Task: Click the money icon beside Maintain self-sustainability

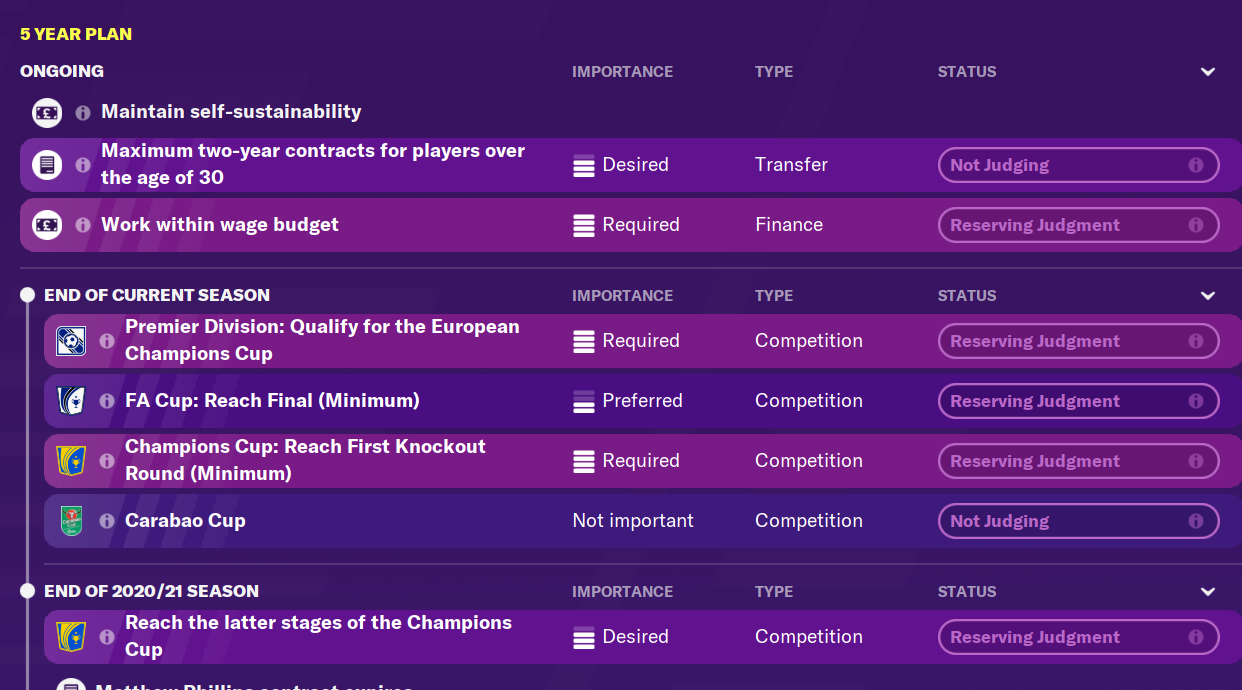Action: coord(47,113)
